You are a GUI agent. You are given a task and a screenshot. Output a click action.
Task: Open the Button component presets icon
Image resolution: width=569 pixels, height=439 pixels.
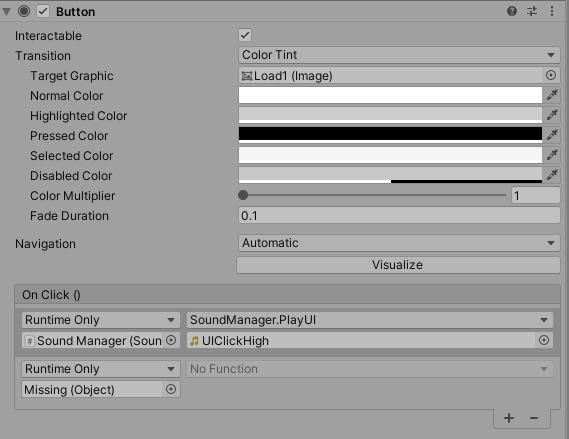(532, 11)
